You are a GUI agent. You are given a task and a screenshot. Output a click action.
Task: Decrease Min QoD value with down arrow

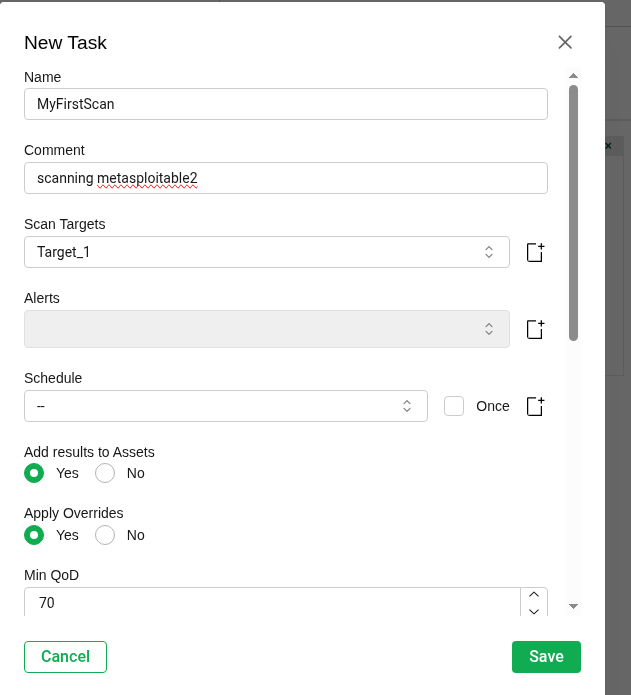534,610
